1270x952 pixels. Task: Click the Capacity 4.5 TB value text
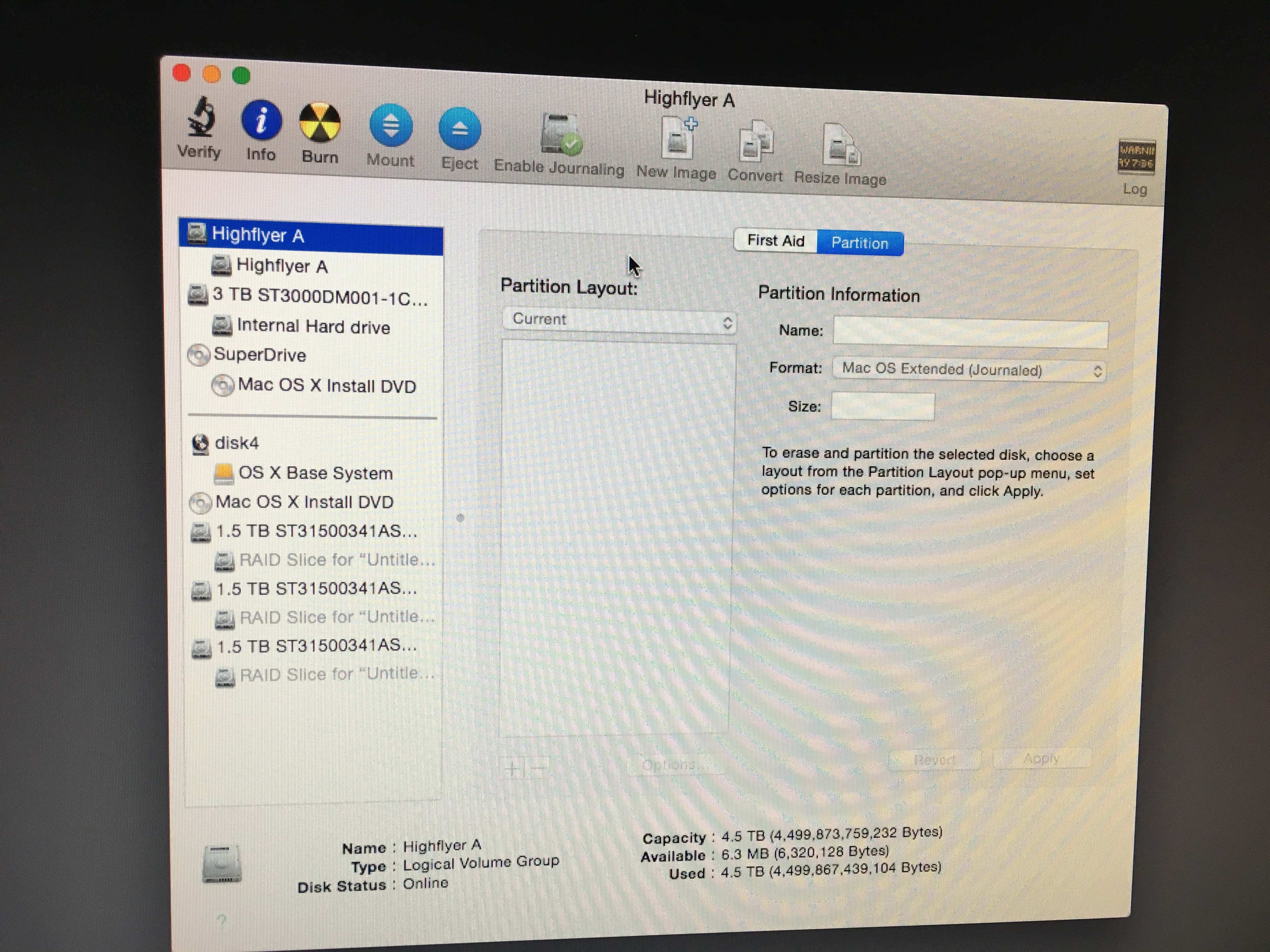(832, 834)
